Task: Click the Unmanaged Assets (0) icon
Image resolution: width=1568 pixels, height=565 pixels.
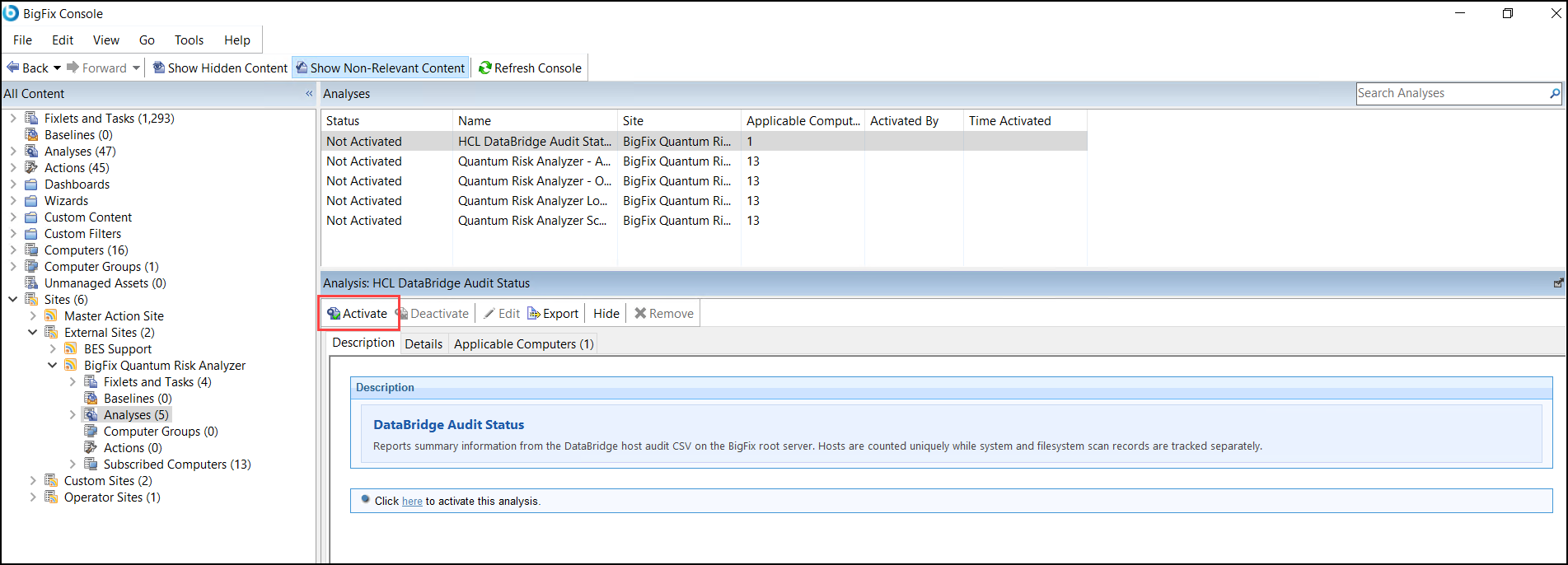Action: (31, 282)
